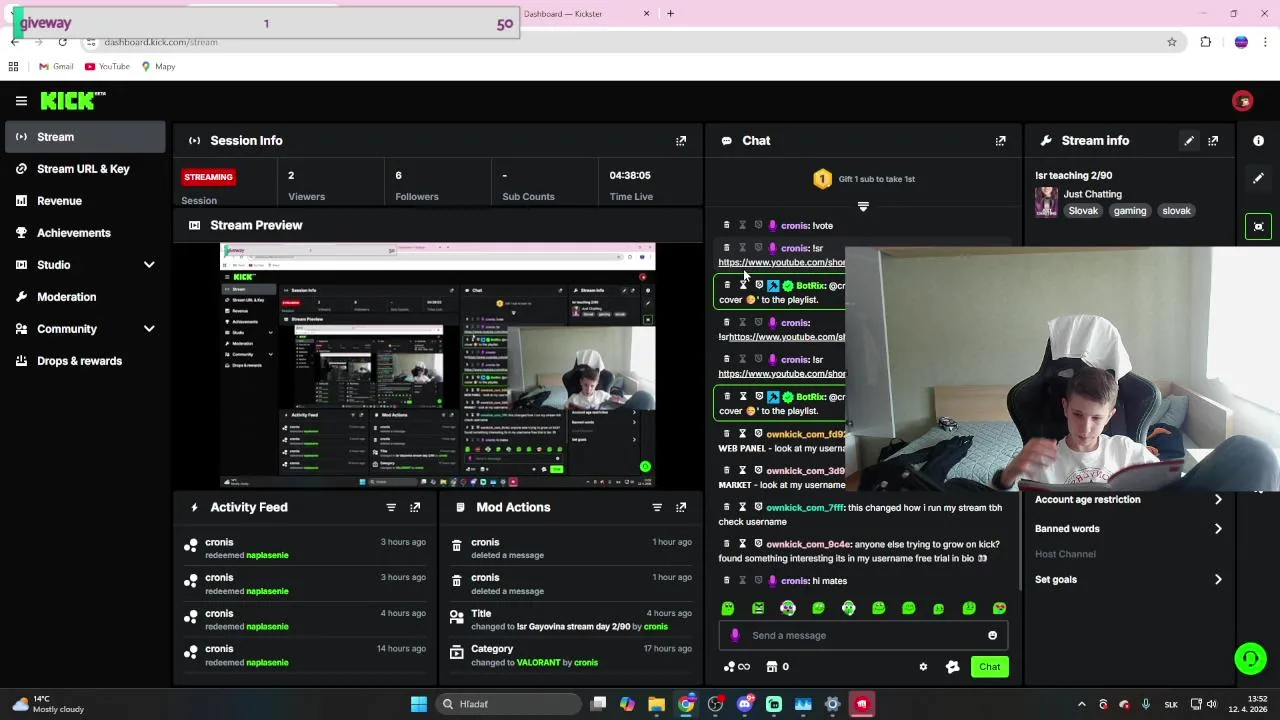Pop out the Session Info panel

681,141
